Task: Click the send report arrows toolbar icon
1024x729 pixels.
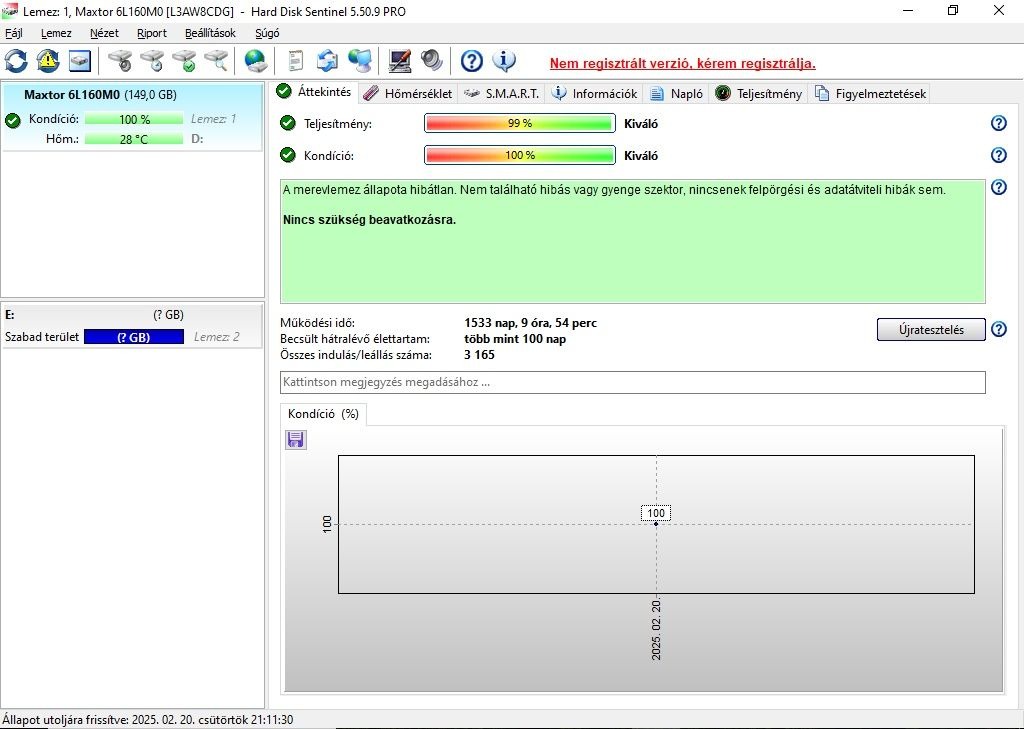Action: 327,61
